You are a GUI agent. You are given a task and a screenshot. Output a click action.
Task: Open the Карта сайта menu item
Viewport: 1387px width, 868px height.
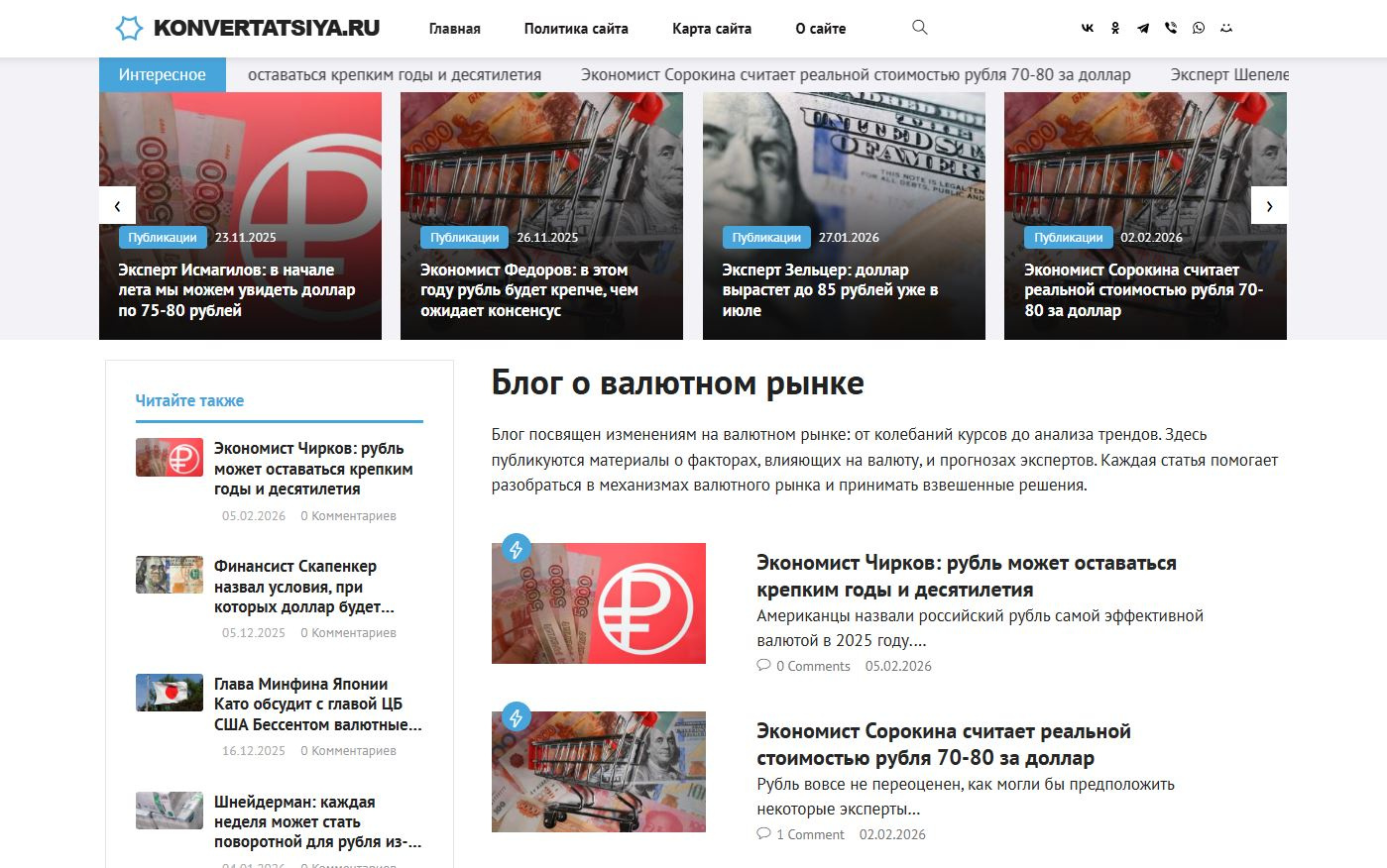[712, 29]
